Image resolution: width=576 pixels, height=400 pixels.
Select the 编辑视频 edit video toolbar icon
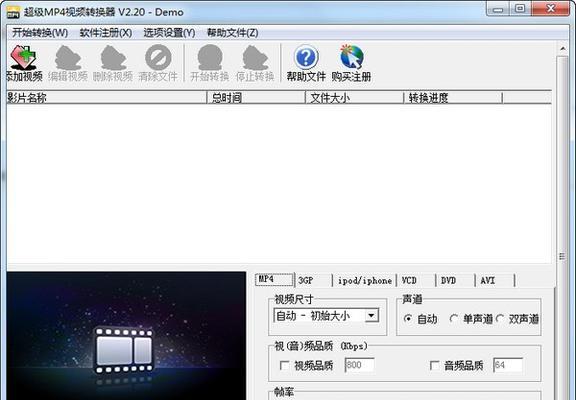point(68,57)
